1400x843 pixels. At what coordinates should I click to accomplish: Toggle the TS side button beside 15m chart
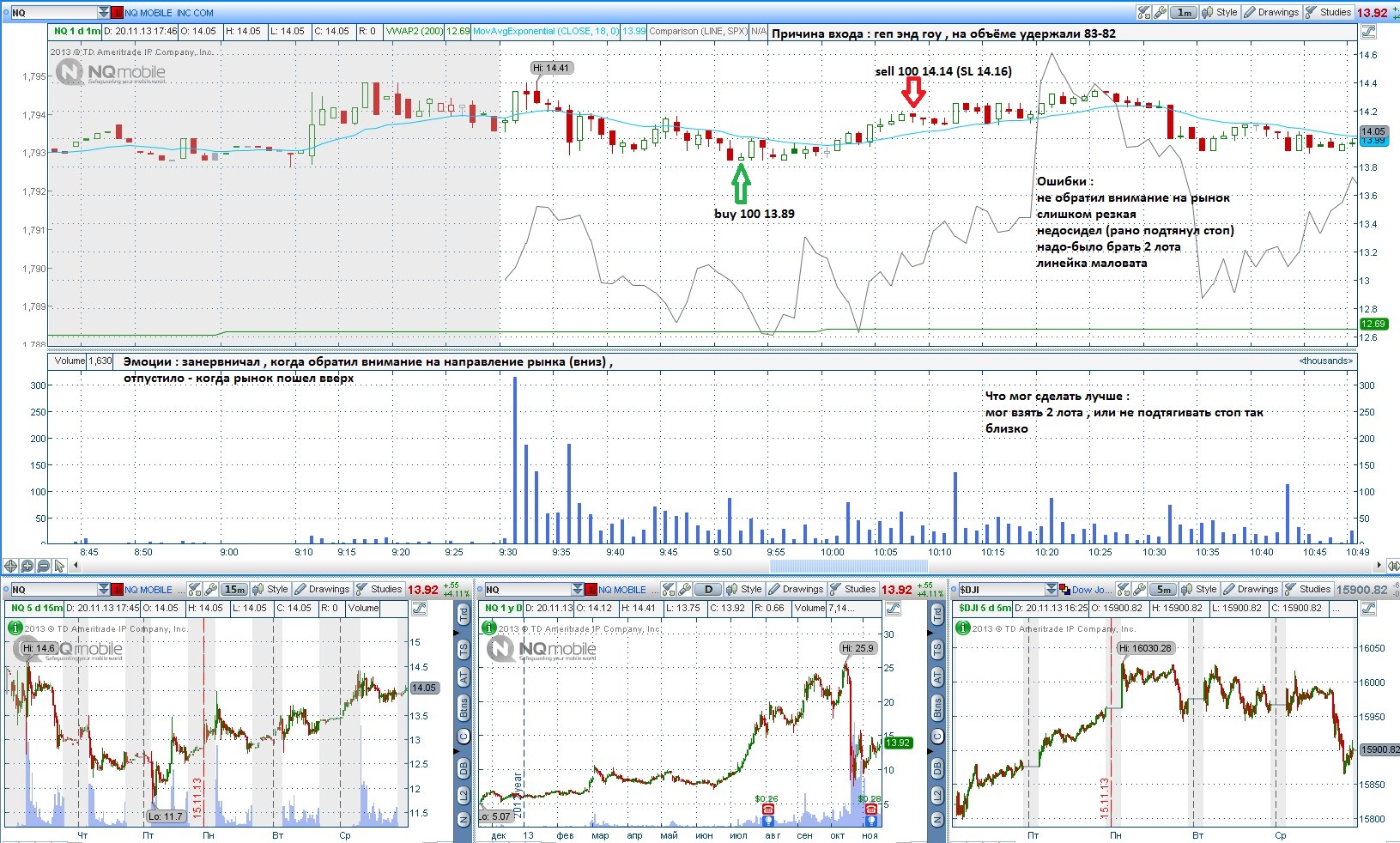coord(464,649)
